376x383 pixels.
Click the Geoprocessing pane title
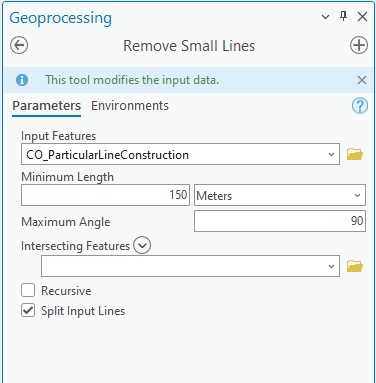60,18
